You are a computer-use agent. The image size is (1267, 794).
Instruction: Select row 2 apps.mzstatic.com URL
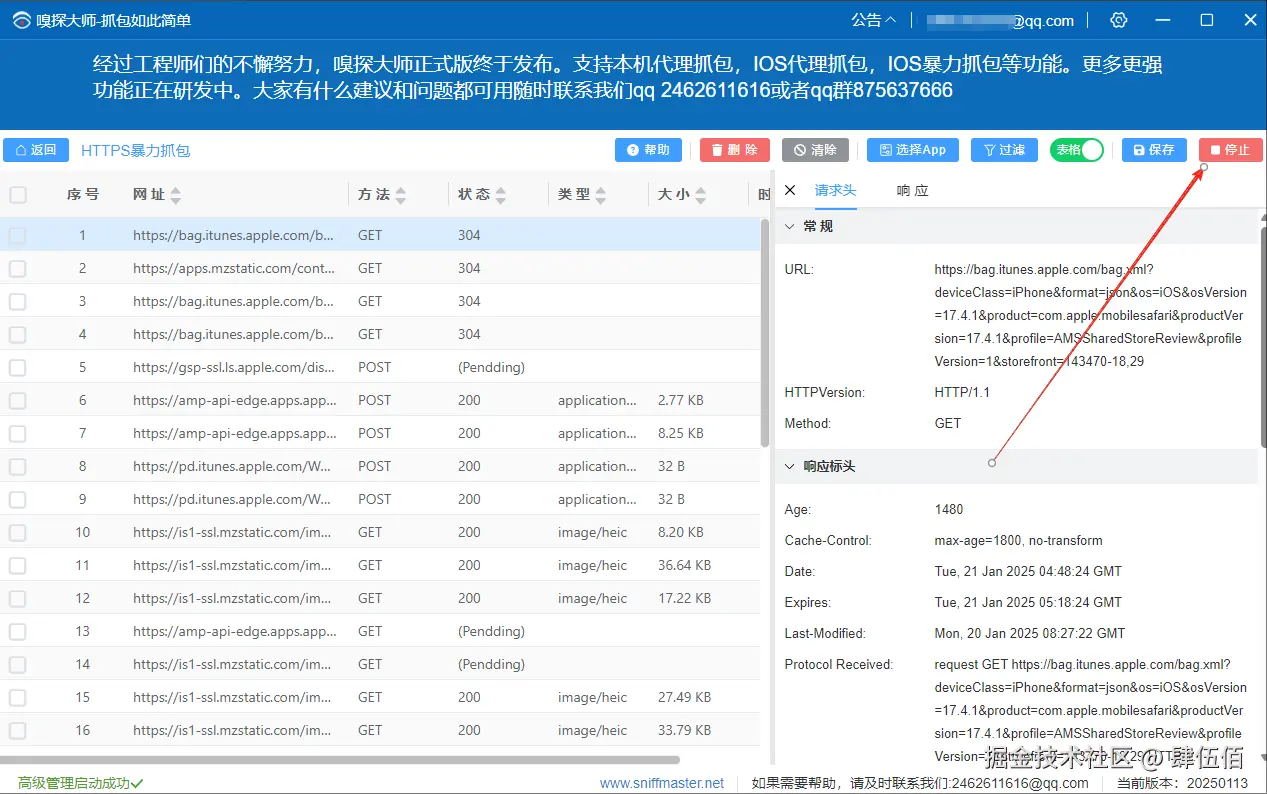click(234, 268)
